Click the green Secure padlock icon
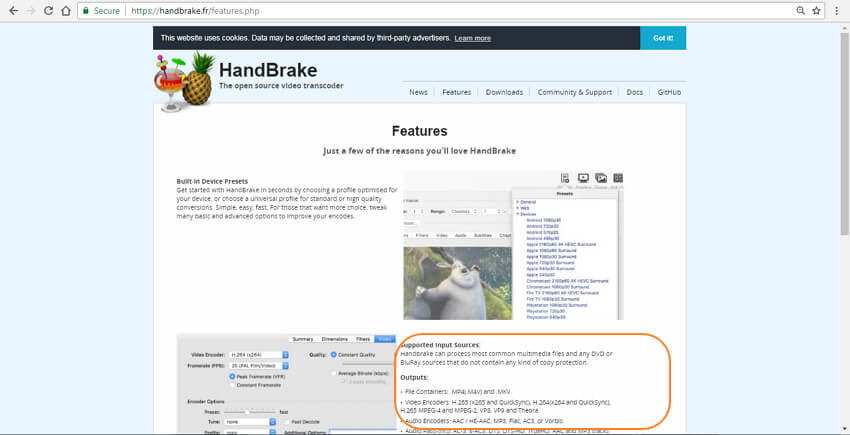 (x=86, y=11)
